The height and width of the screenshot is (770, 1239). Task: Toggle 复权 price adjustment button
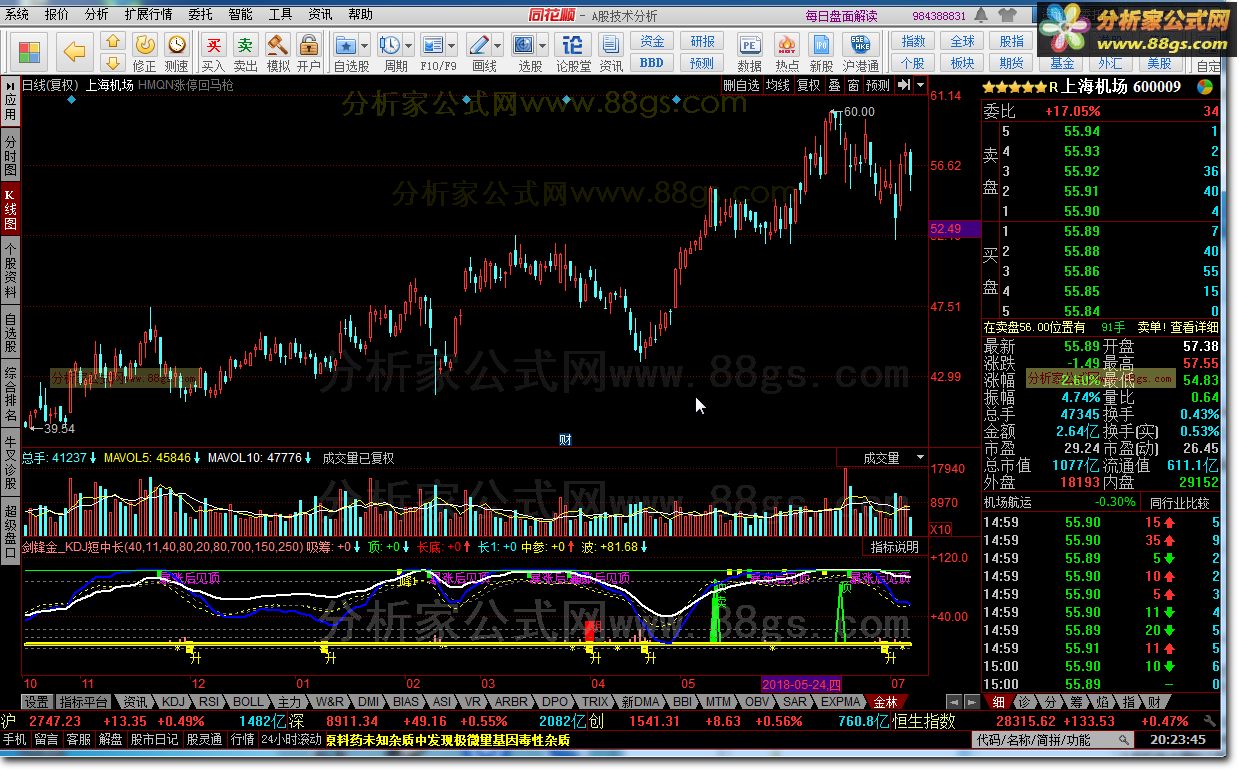pyautogui.click(x=808, y=86)
